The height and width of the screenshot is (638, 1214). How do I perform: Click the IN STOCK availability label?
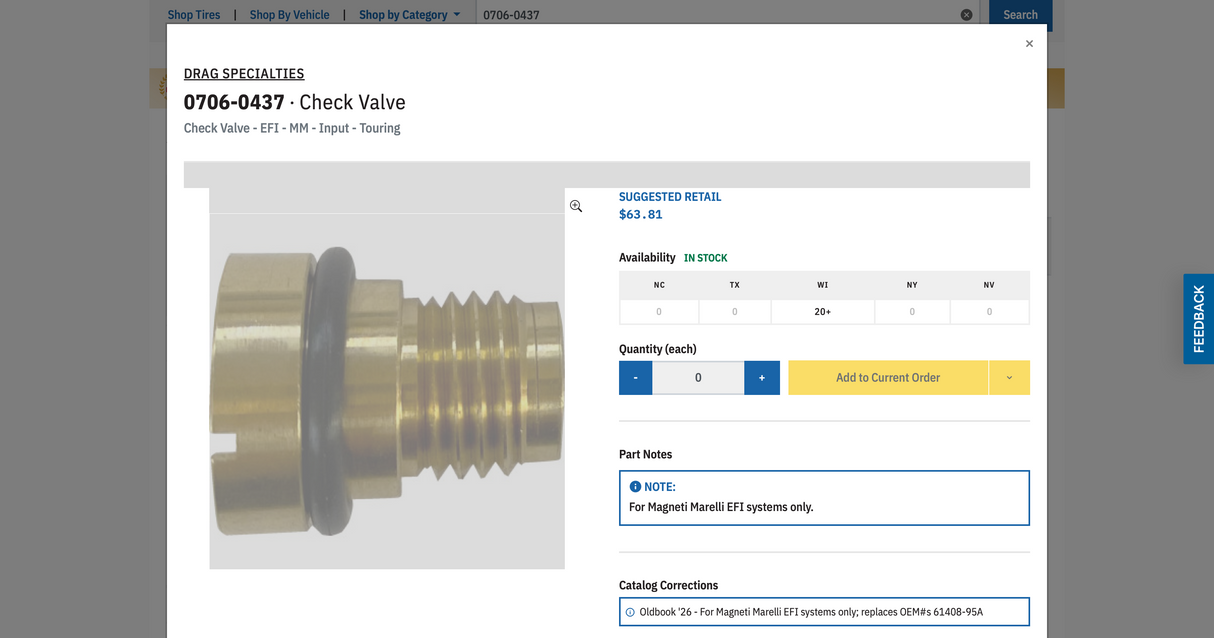tap(706, 258)
